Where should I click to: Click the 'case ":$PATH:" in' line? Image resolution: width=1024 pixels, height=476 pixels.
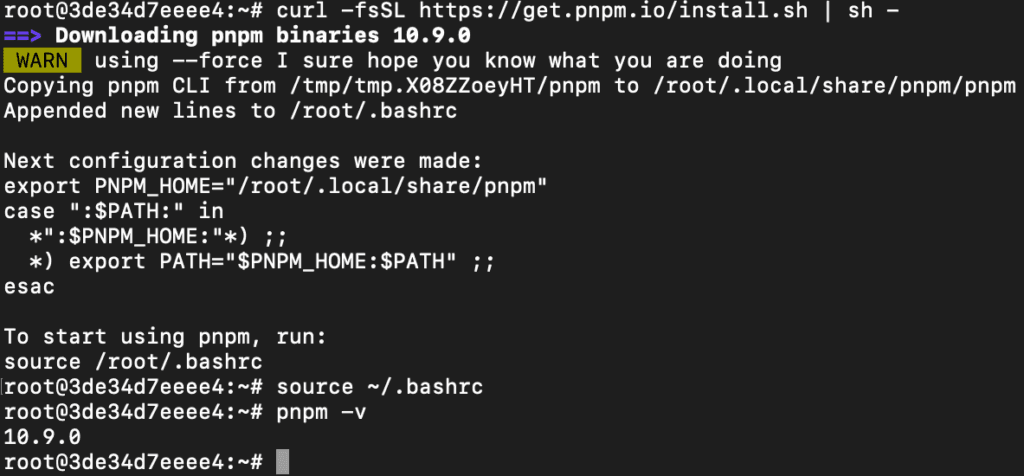[114, 212]
